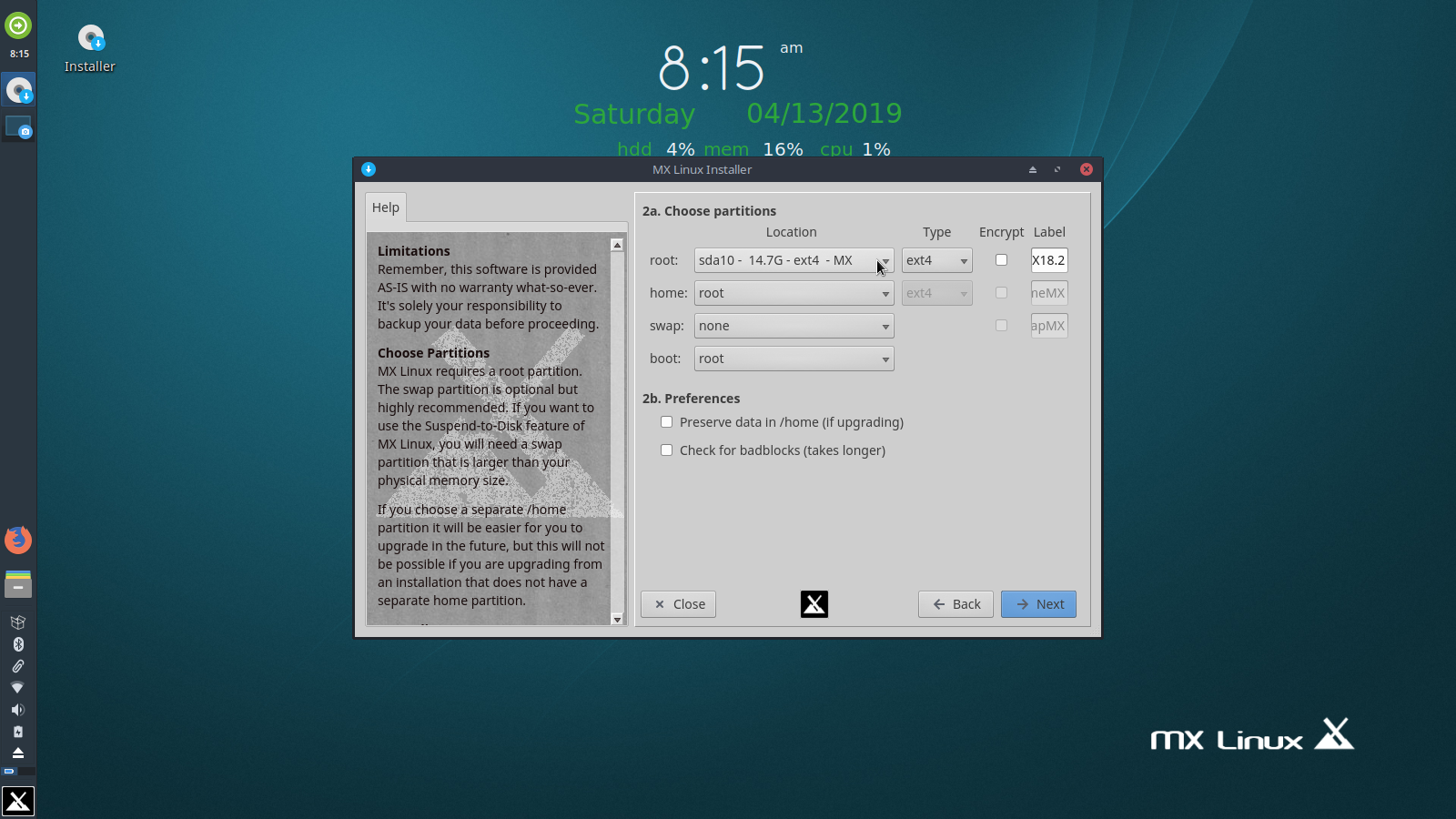1456x819 pixels.
Task: Click the eject removable media tray icon
Action: click(17, 753)
